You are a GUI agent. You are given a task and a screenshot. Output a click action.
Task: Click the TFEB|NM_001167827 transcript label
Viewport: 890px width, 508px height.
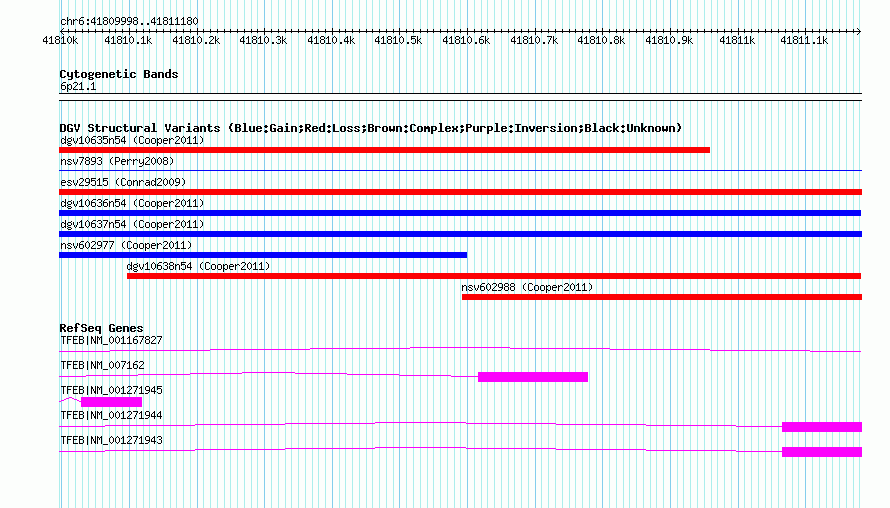pos(111,341)
